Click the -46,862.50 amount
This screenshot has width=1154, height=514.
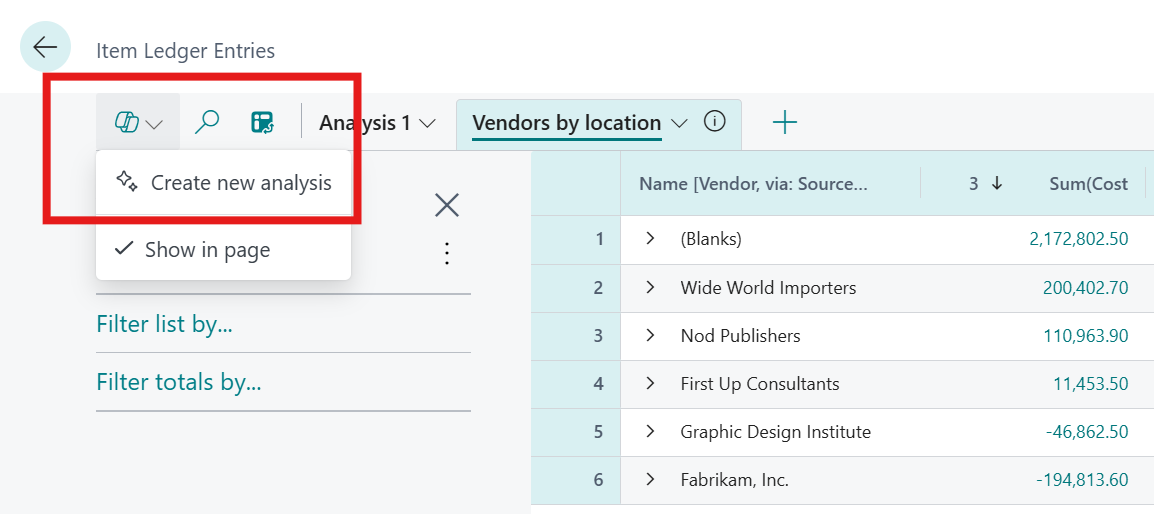click(1087, 432)
